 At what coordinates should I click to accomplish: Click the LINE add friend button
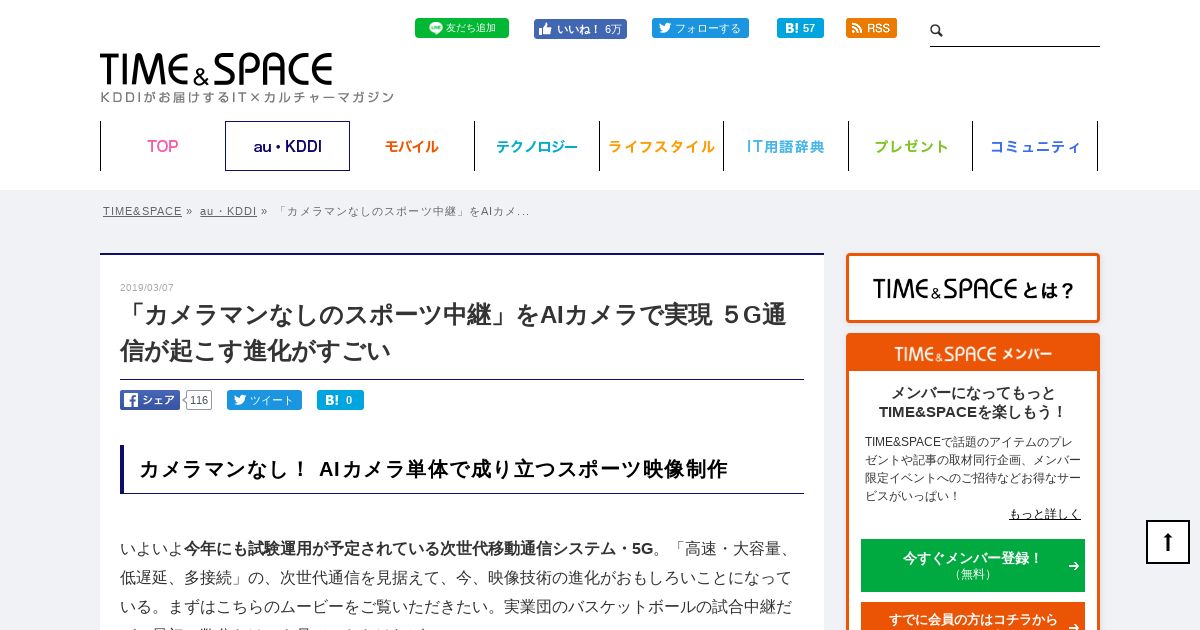point(462,28)
